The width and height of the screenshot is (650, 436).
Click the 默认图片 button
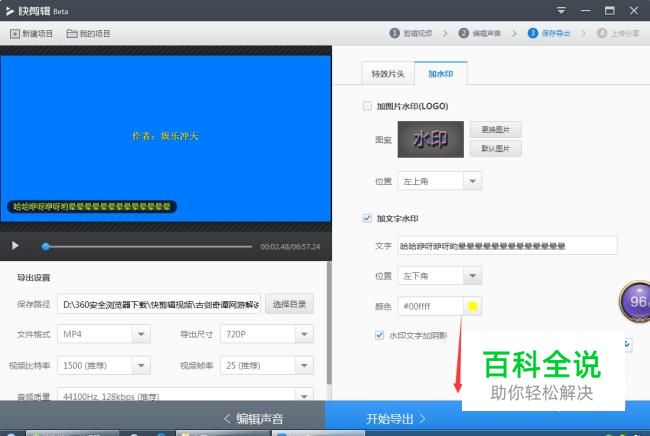(495, 148)
